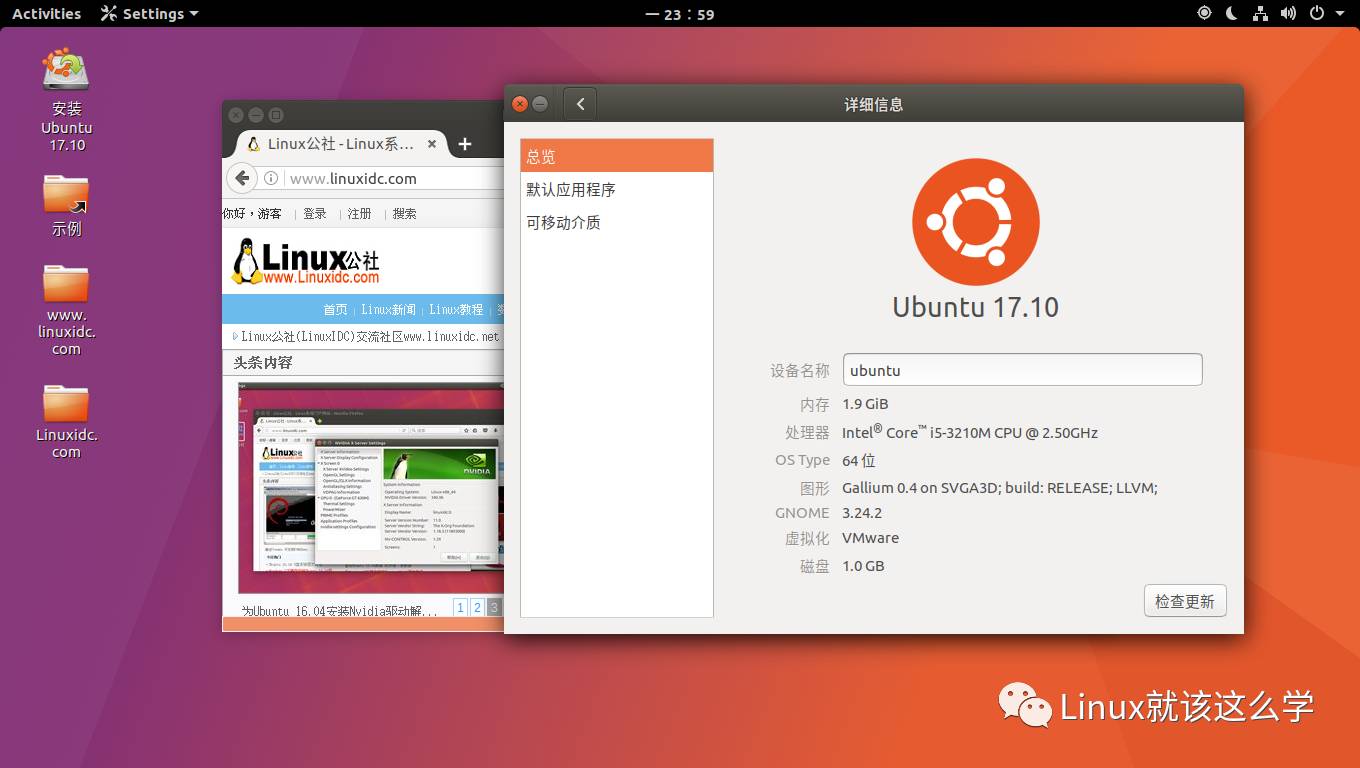Open the Install Ubuntu 17.10 desktop icon
The image size is (1360, 768).
66,98
